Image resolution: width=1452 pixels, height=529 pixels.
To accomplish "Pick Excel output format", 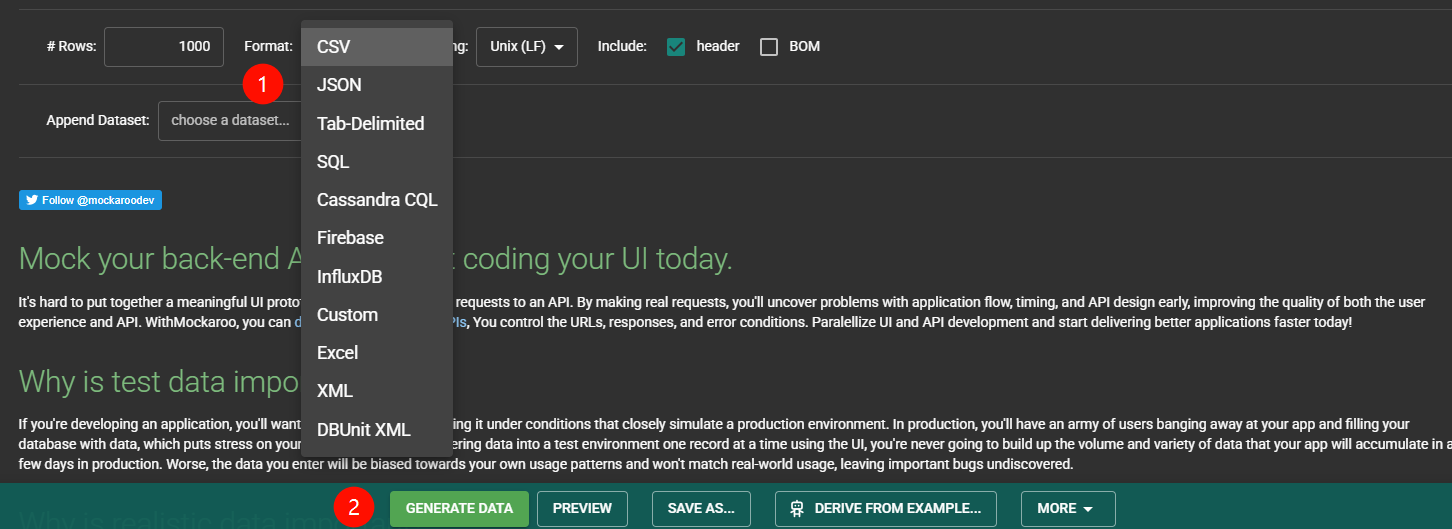I will [x=377, y=353].
